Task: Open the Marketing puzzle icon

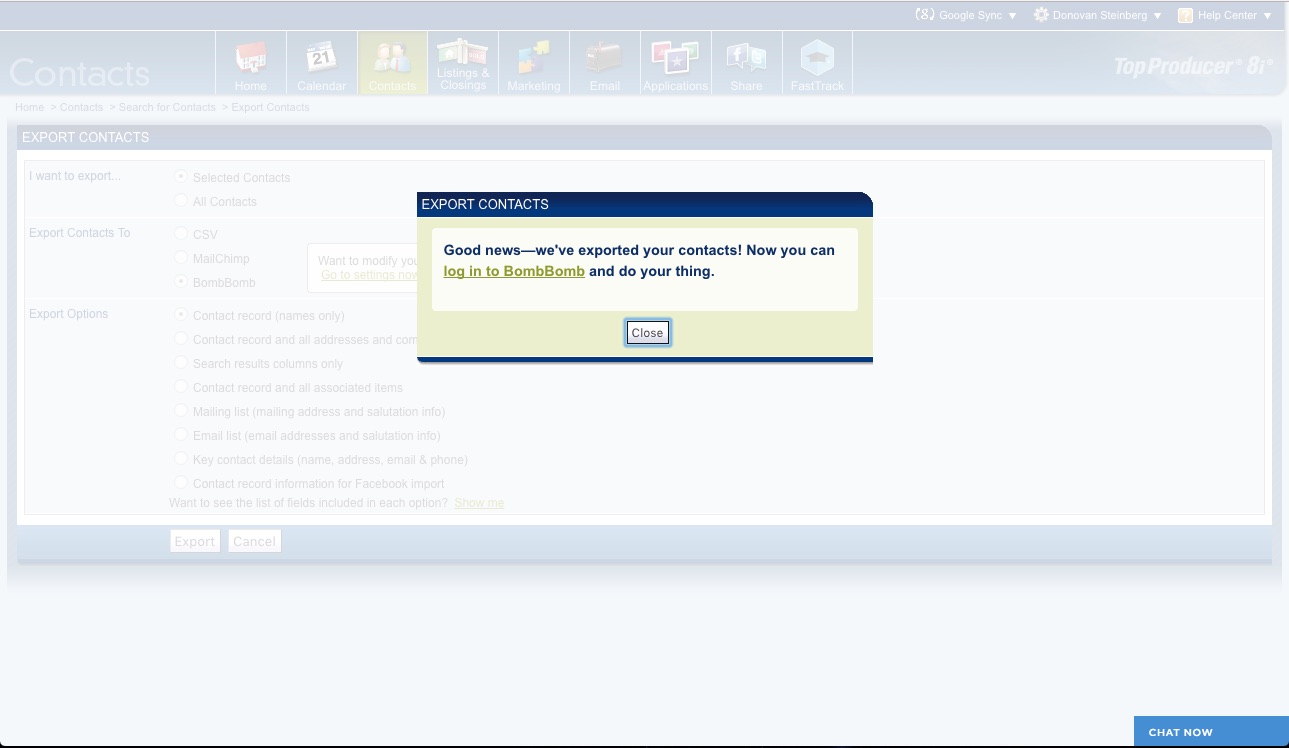Action: pos(534,63)
